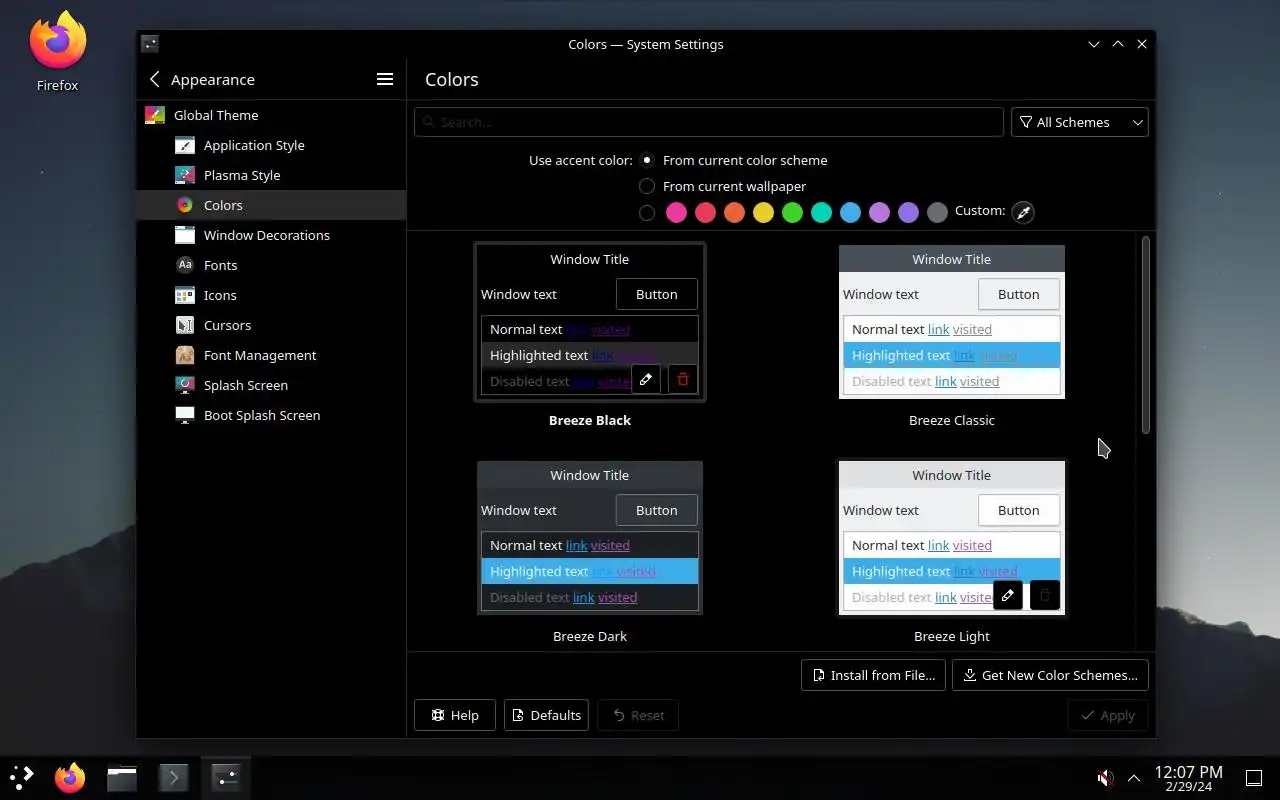Screen dimensions: 1280x800
Task: Click the Icons category icon
Action: click(x=185, y=295)
